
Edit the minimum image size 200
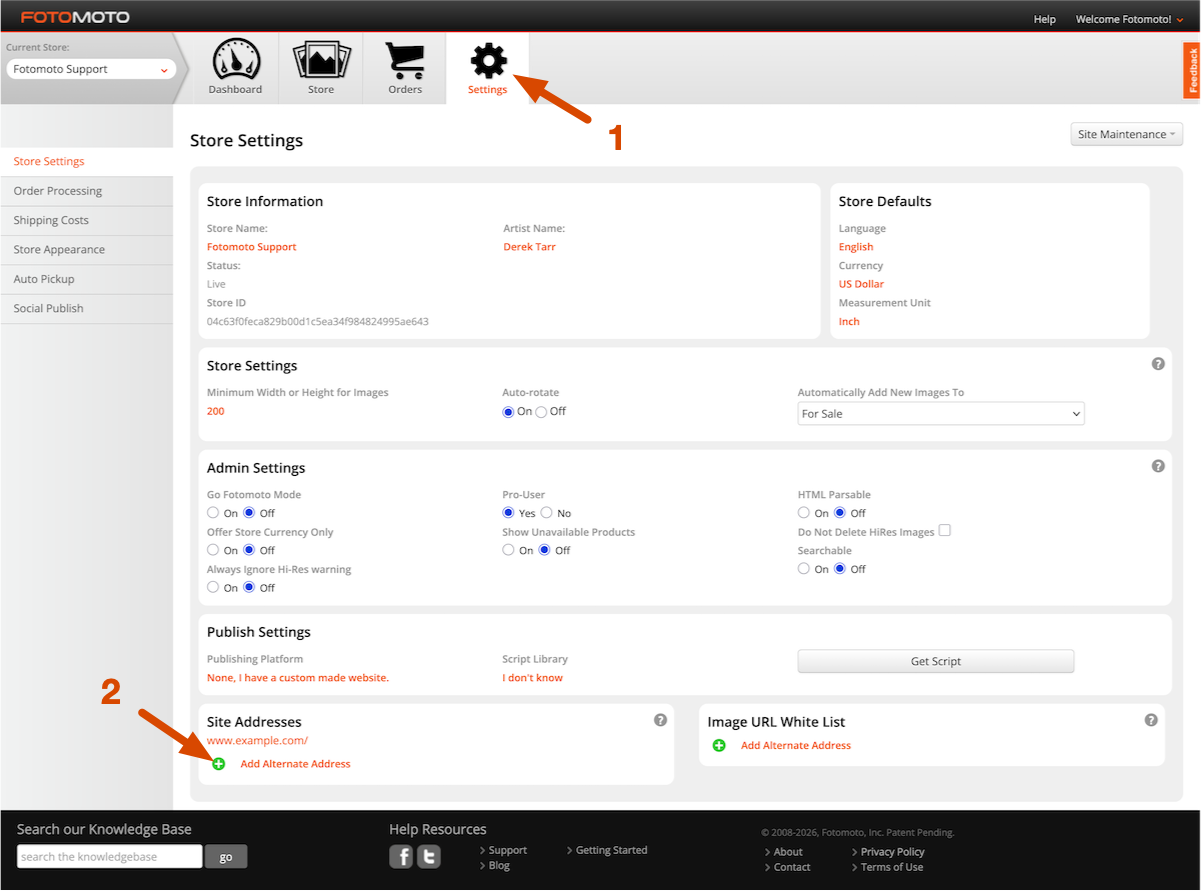click(x=216, y=411)
